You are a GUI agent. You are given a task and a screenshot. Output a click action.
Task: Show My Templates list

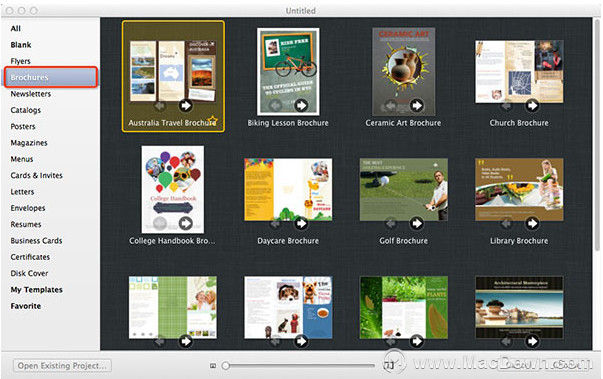37,290
